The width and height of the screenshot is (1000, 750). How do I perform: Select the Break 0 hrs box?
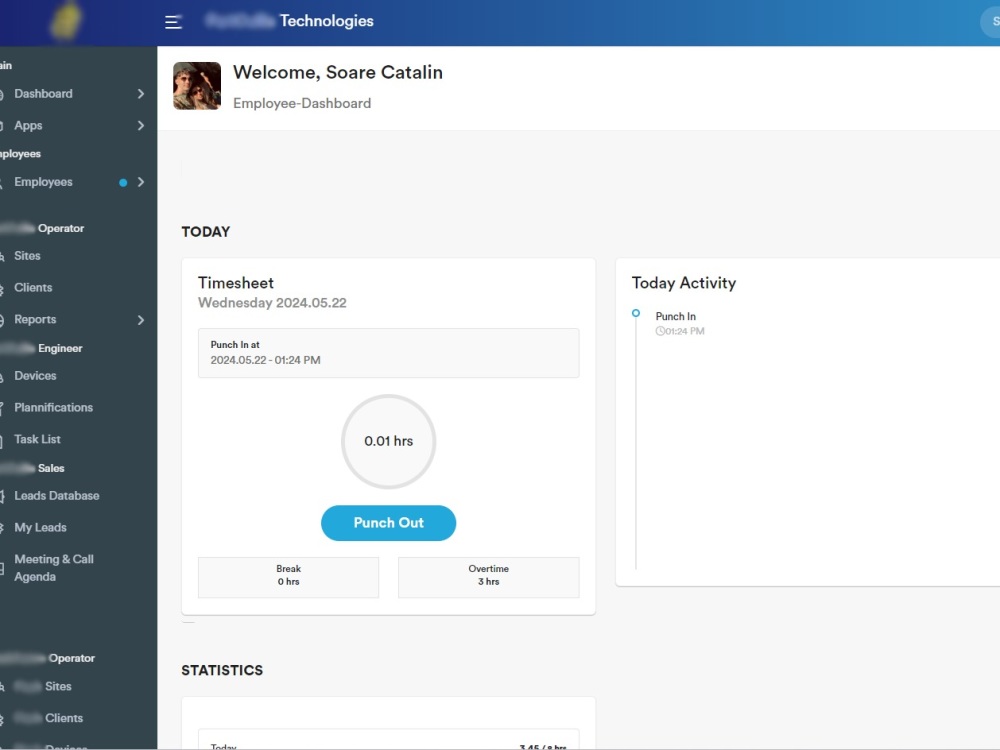pyautogui.click(x=288, y=577)
